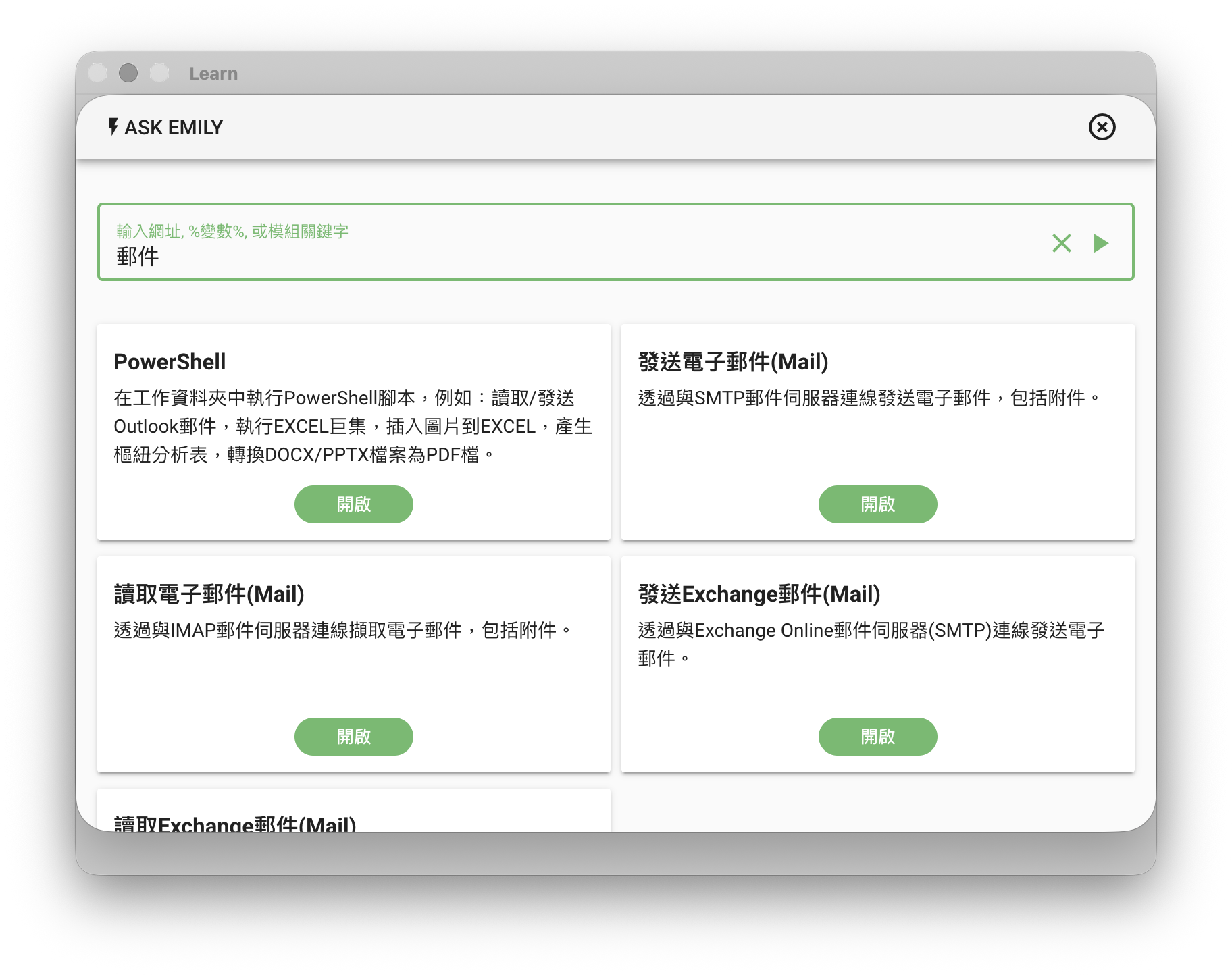Select the 發送電子郵件(Mail) card heading

[733, 362]
